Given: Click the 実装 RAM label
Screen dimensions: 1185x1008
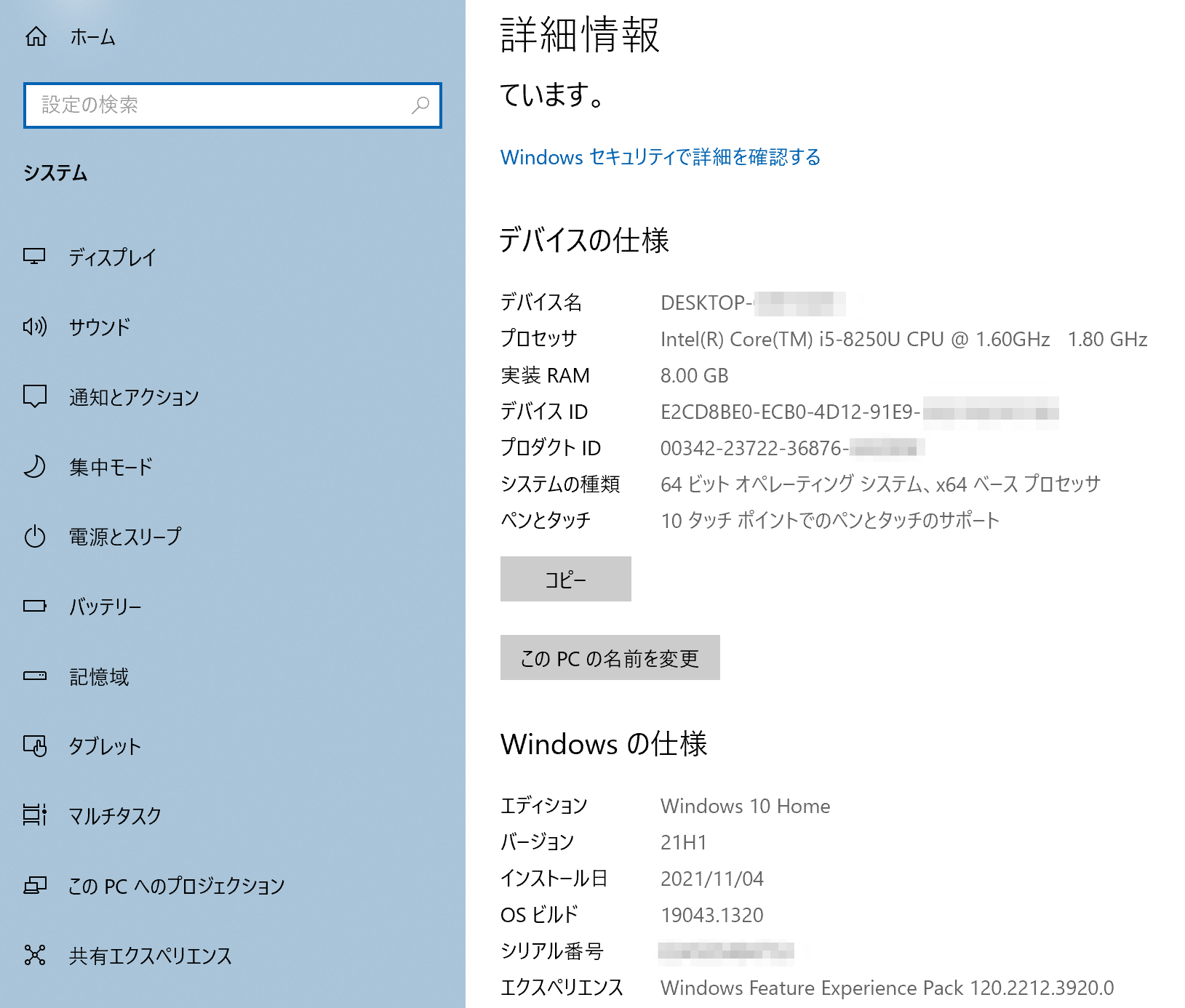Looking at the screenshot, I should point(545,375).
